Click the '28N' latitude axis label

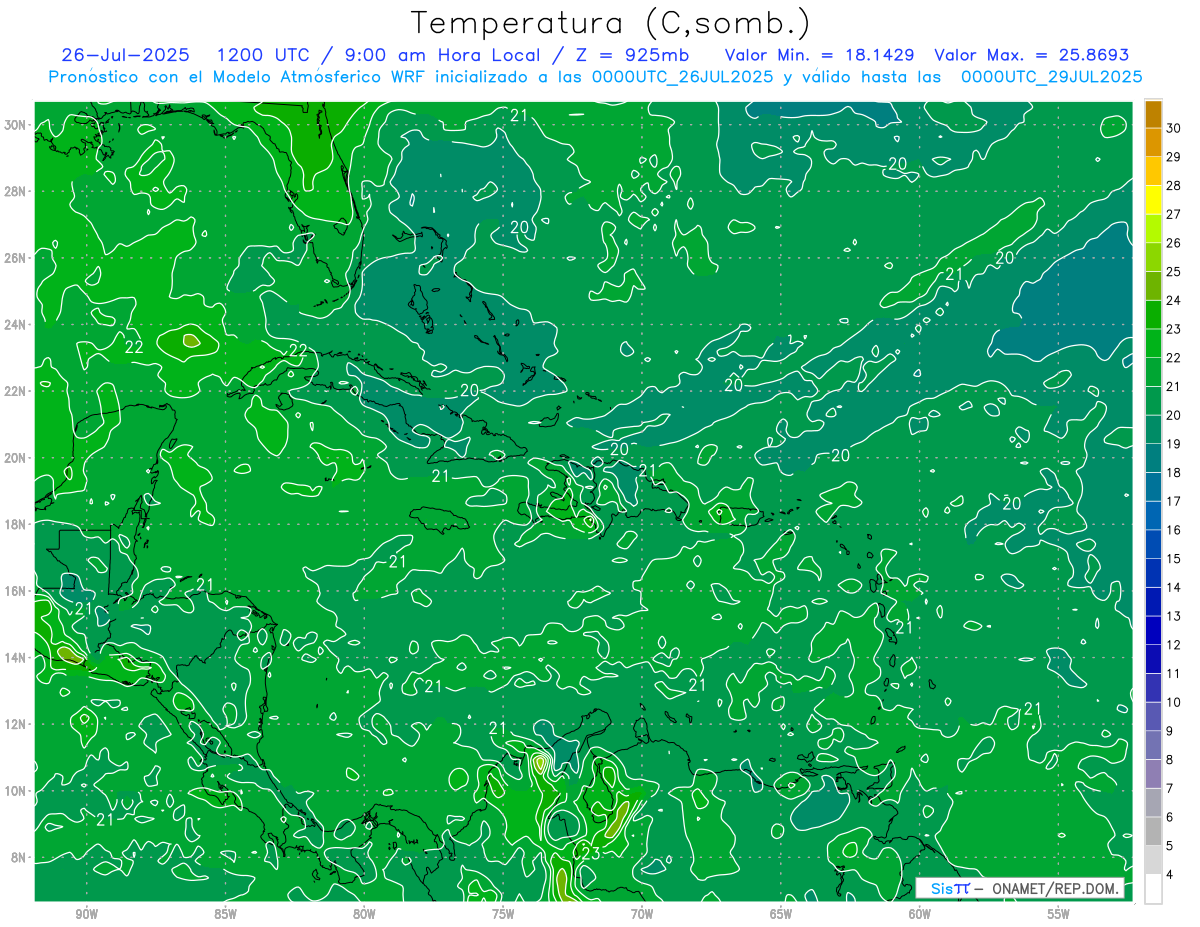[x=17, y=191]
